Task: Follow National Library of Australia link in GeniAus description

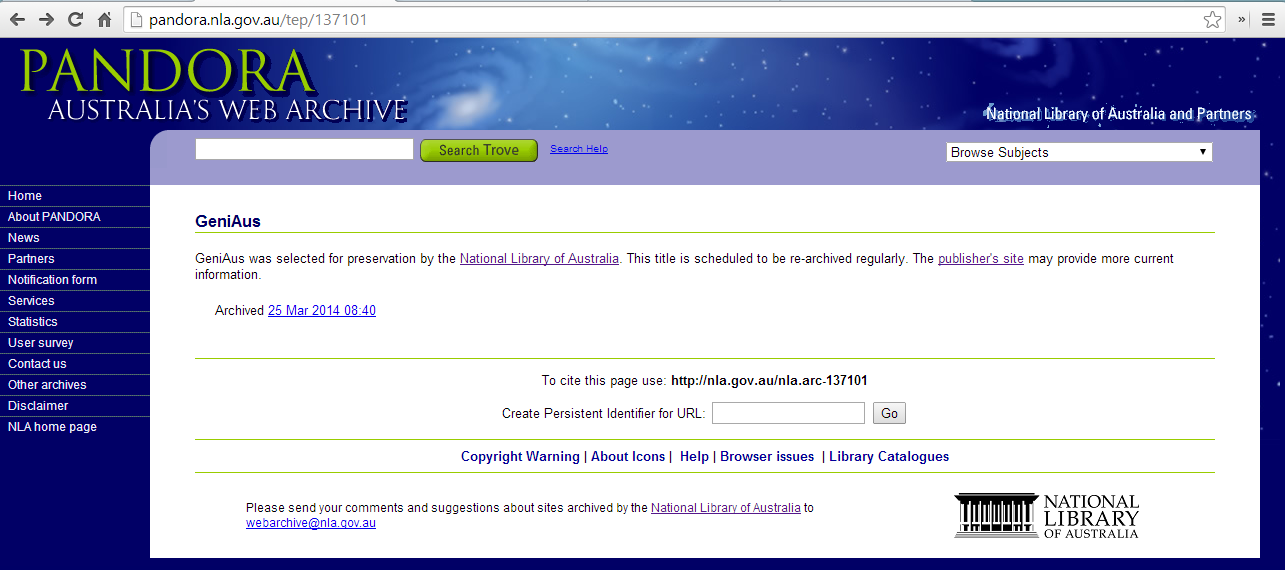Action: coord(539,259)
